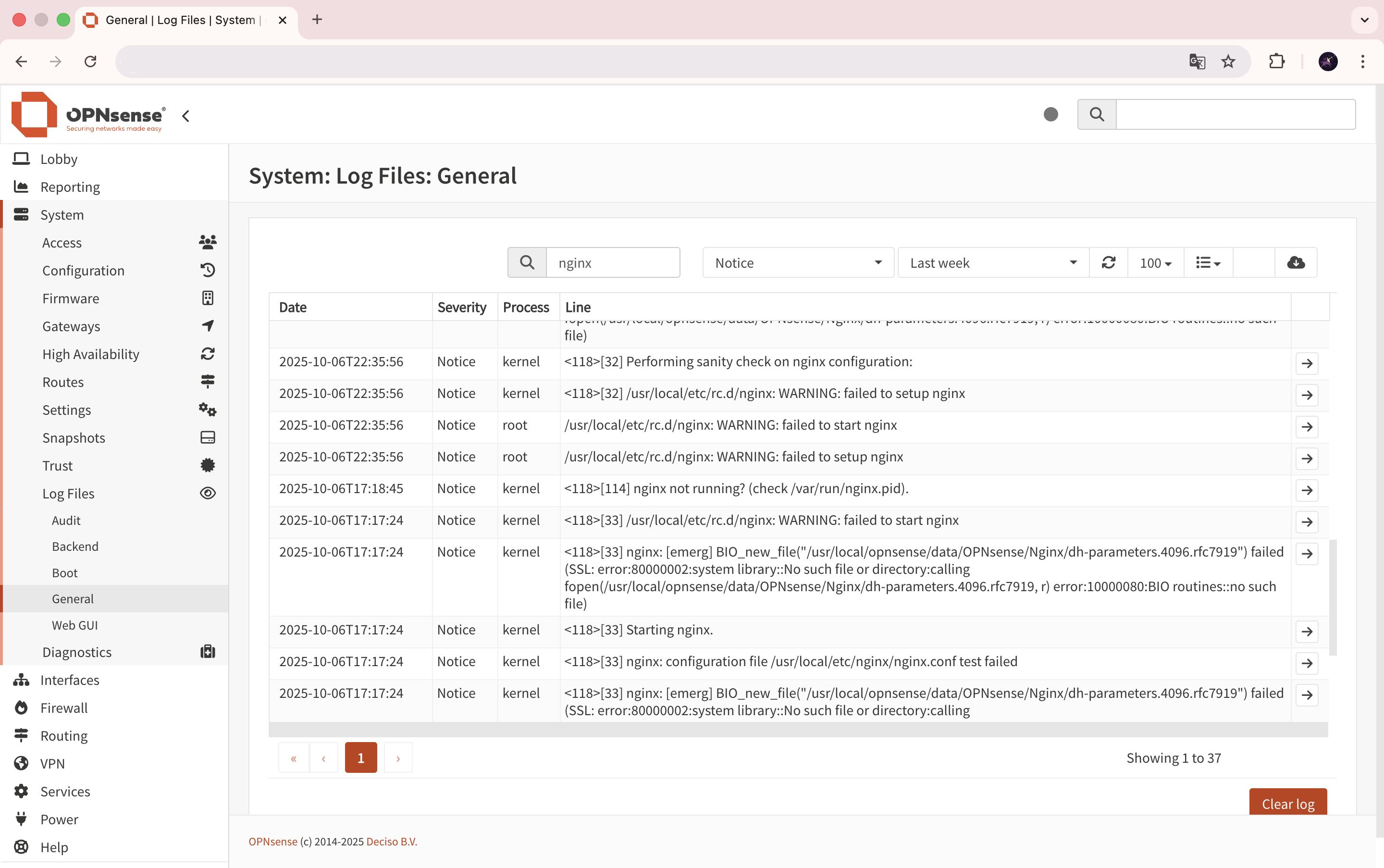Image resolution: width=1384 pixels, height=868 pixels.
Task: Open the OPNsense footer link
Action: pyautogui.click(x=272, y=841)
